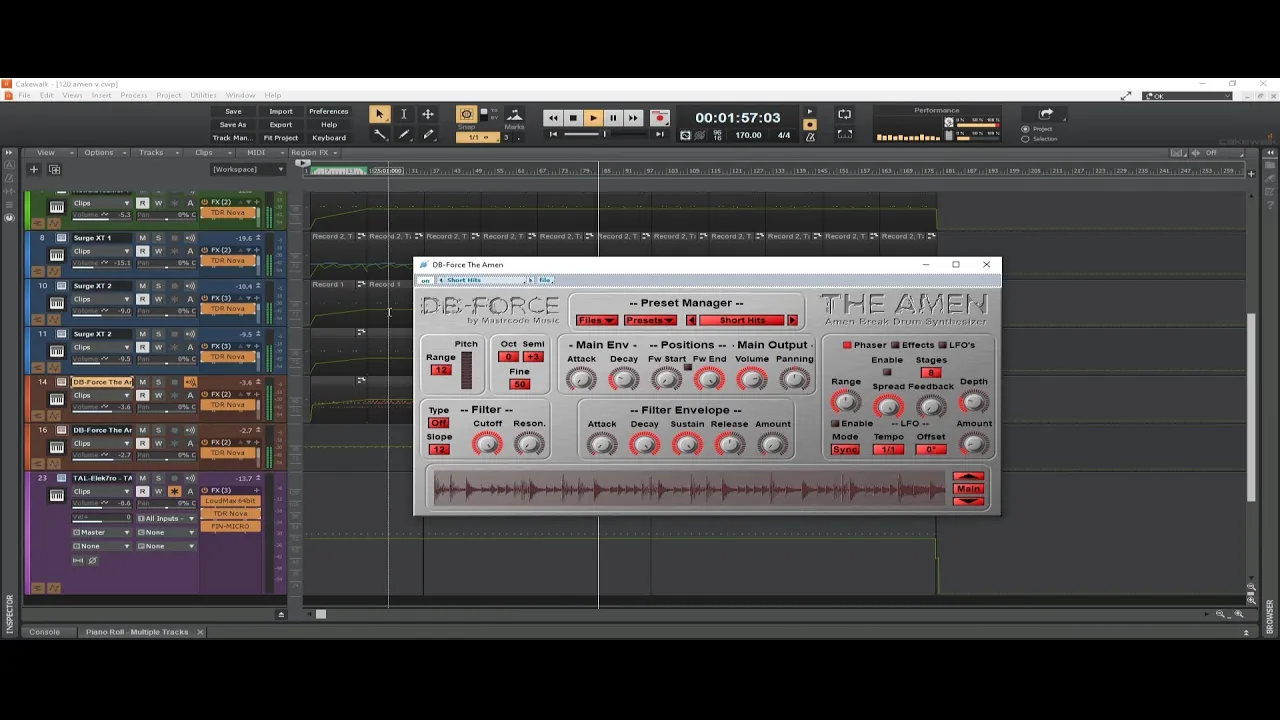Start playback with the Play button

coord(593,118)
